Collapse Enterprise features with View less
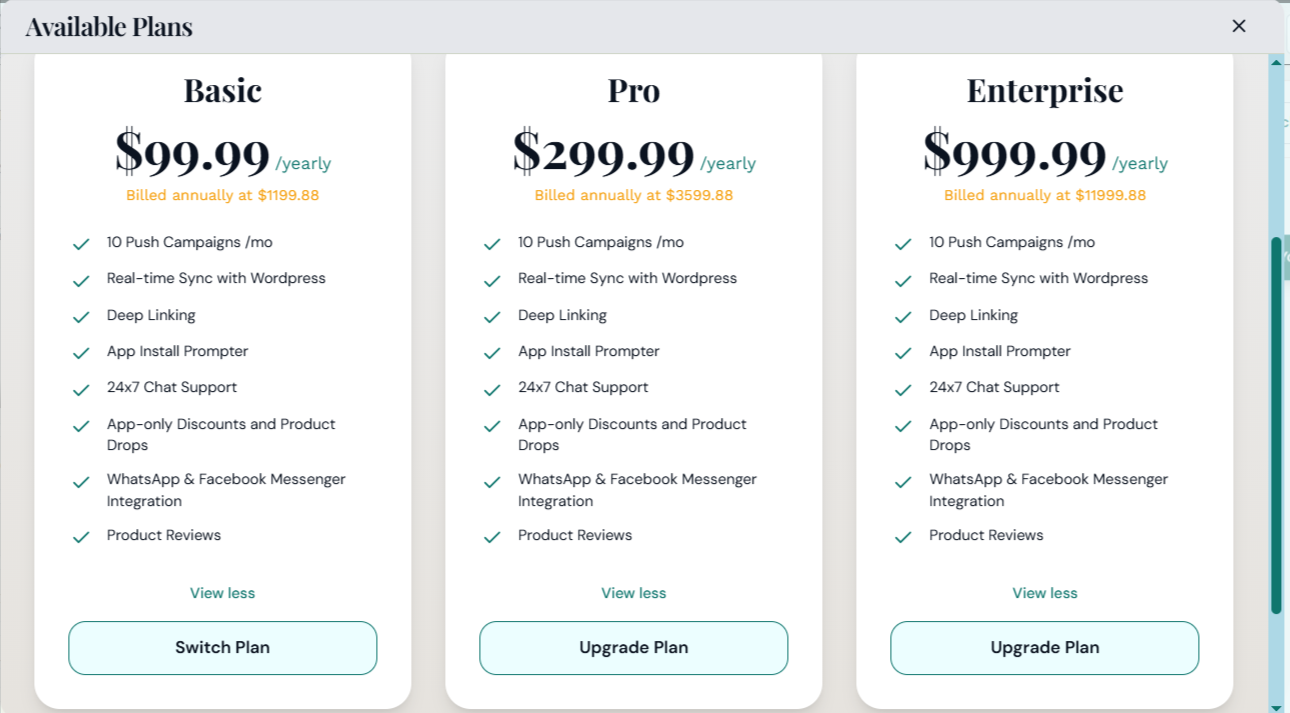 [1044, 593]
